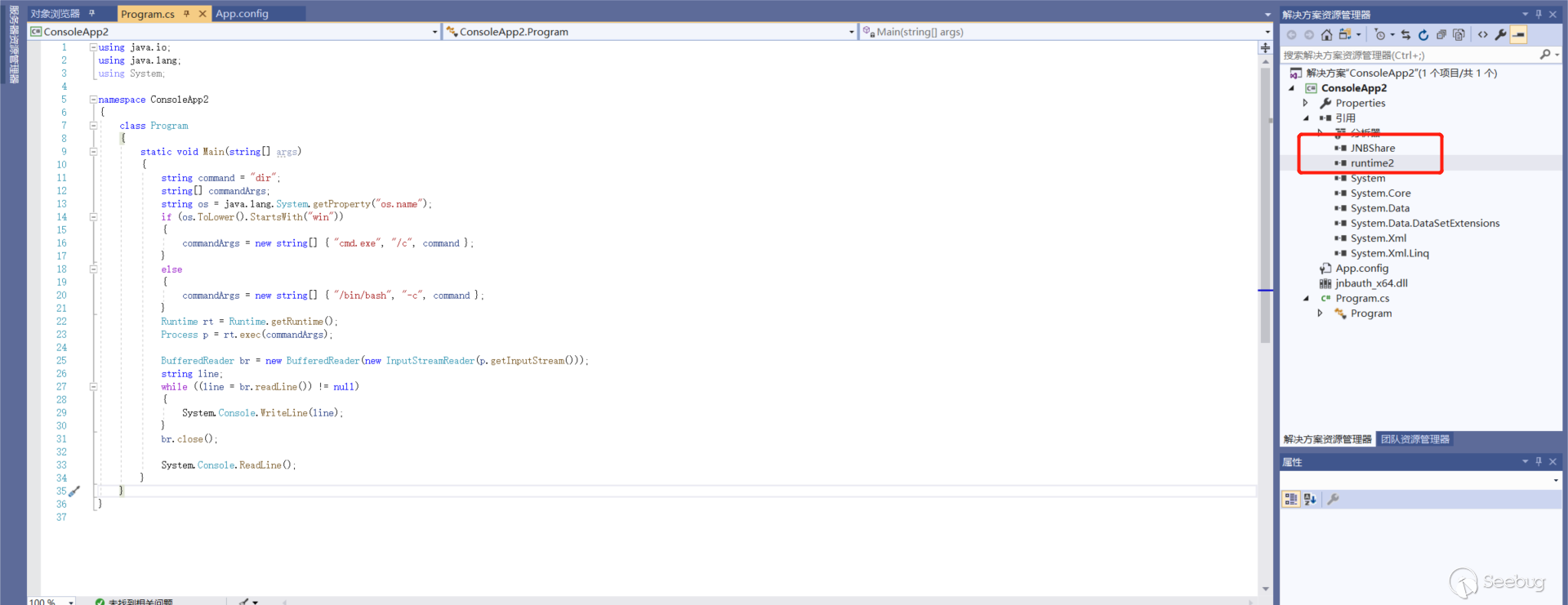Image resolution: width=1568 pixels, height=605 pixels.
Task: Toggle Categorized view in Properties panel
Action: (x=1291, y=499)
